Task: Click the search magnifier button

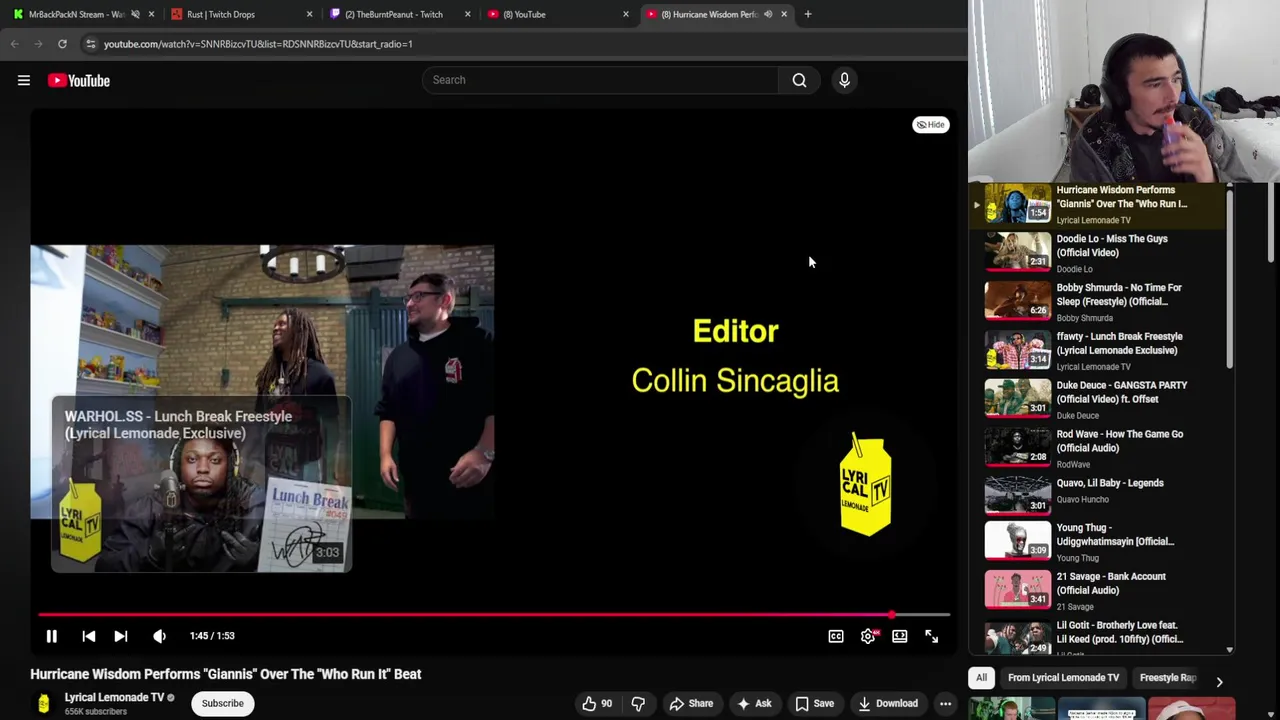Action: pos(799,80)
